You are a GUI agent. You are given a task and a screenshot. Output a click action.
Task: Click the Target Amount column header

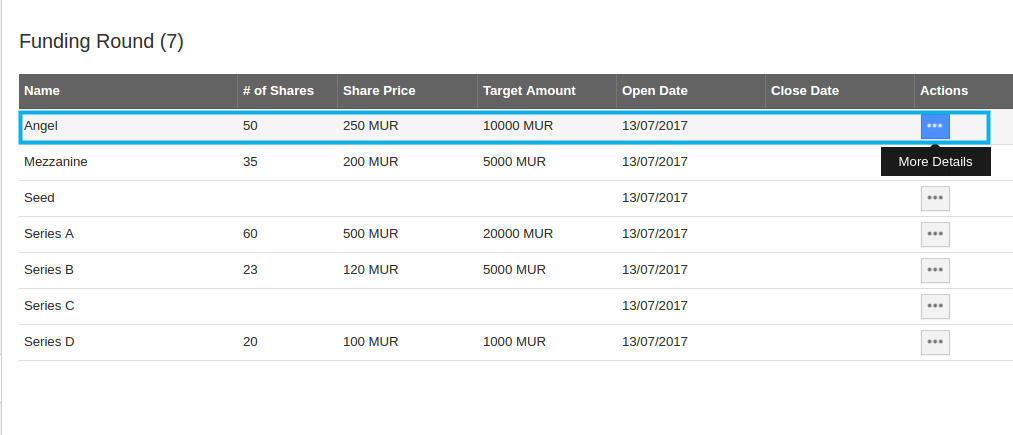pos(529,91)
